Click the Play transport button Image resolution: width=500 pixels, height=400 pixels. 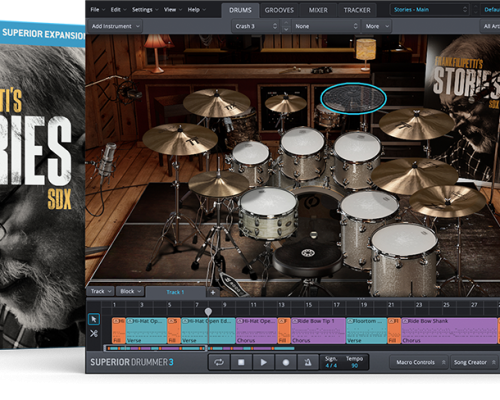point(264,362)
